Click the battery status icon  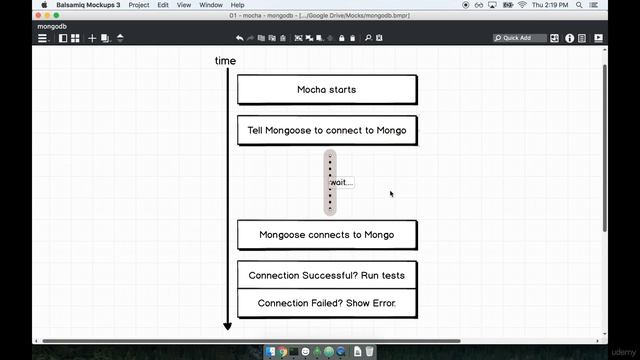point(508,5)
